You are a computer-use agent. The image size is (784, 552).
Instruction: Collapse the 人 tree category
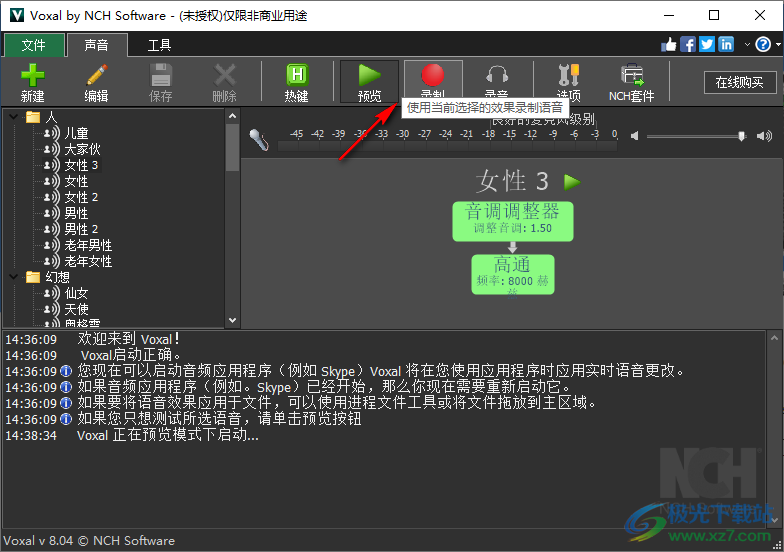(x=14, y=118)
